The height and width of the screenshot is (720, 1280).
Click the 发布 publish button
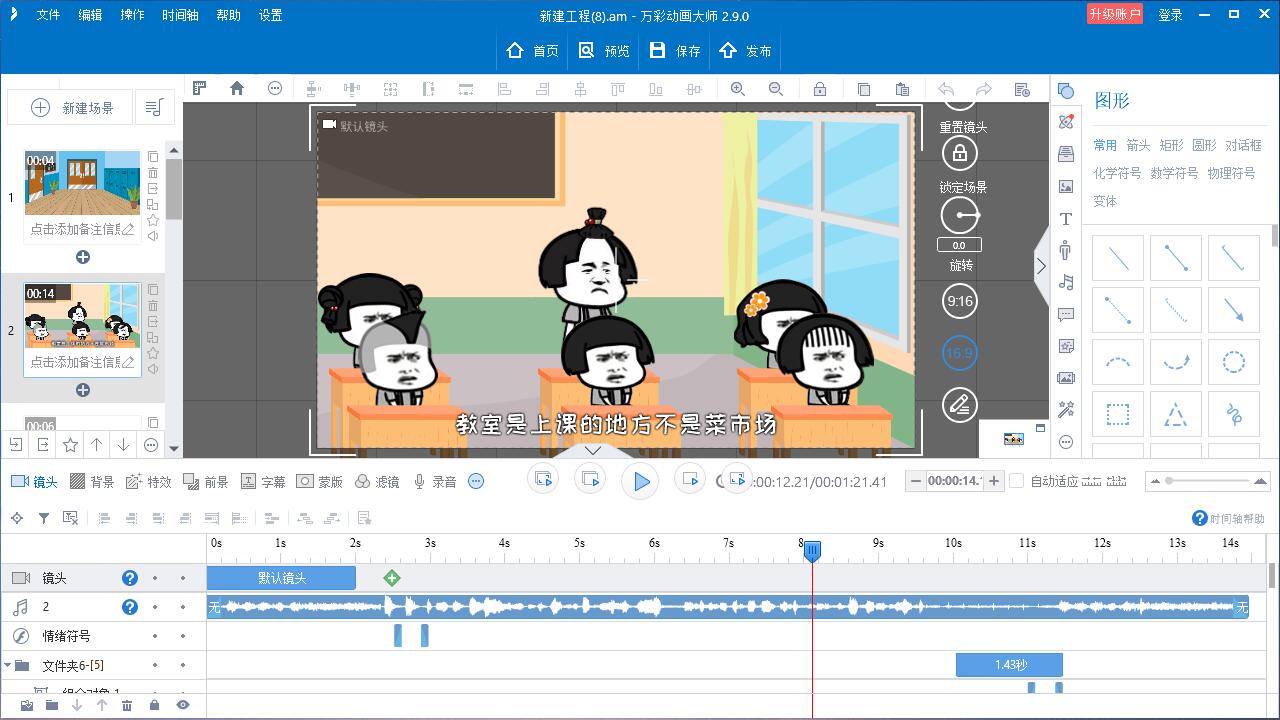[746, 51]
